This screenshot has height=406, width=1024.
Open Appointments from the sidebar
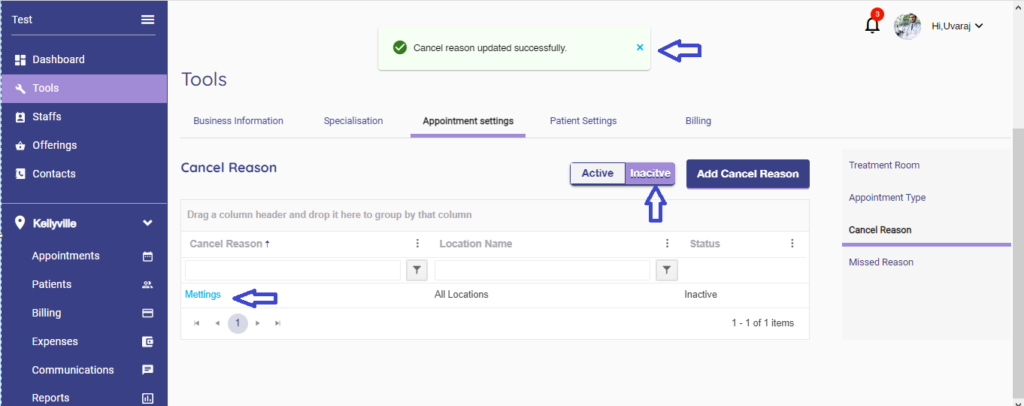pos(66,256)
